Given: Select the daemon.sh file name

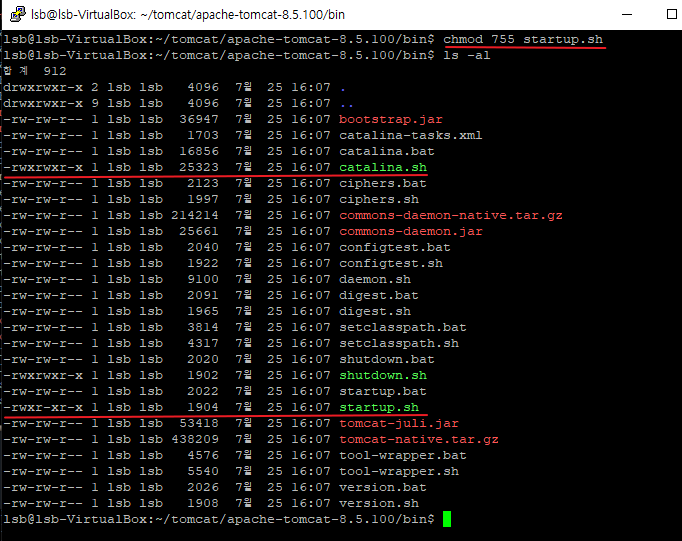Looking at the screenshot, I should (x=375, y=279).
